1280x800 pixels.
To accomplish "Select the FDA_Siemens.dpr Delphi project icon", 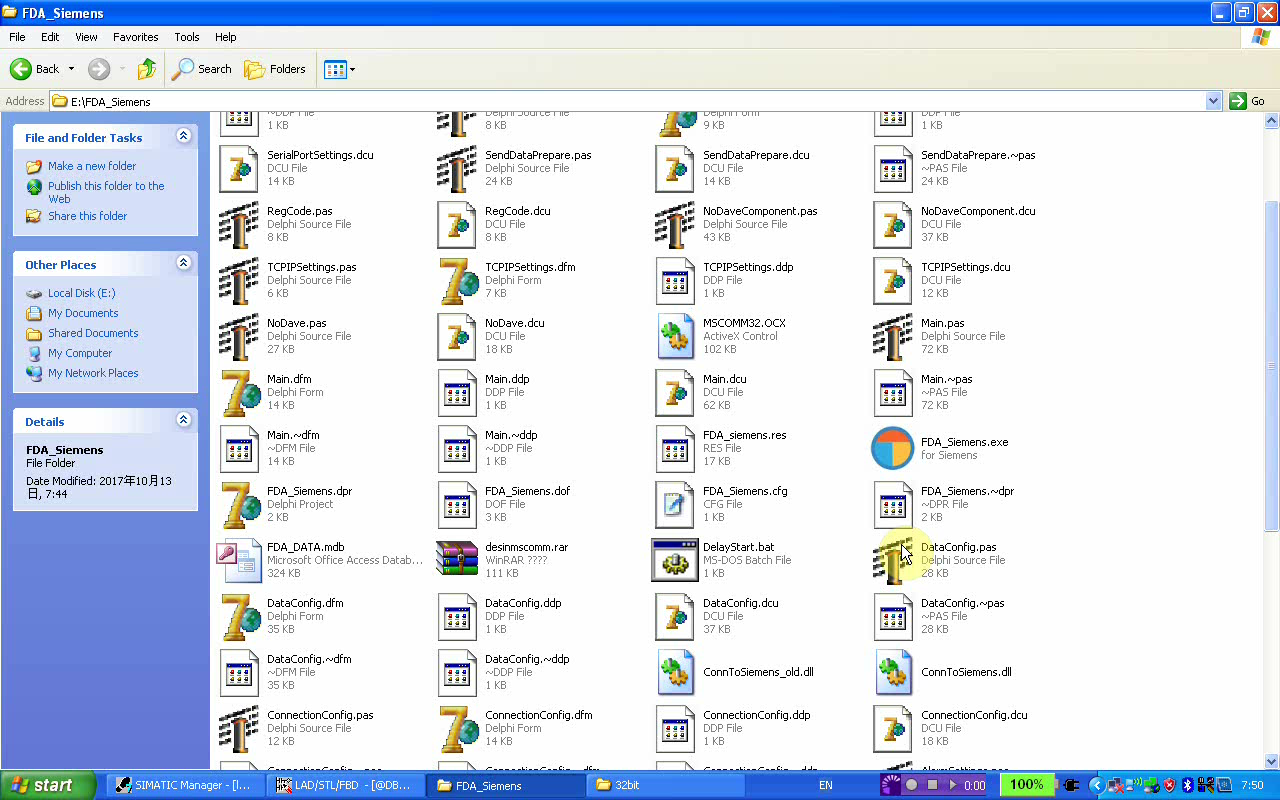I will (240, 504).
